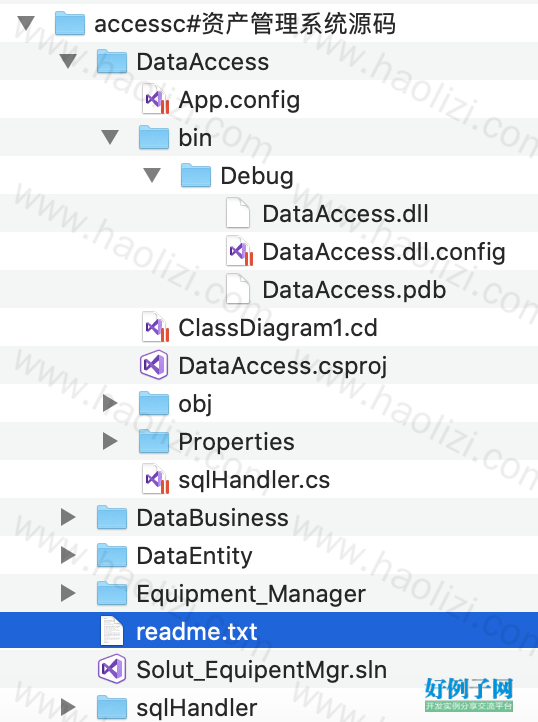The image size is (538, 722).
Task: Select the DataEntity folder row
Action: [269, 555]
